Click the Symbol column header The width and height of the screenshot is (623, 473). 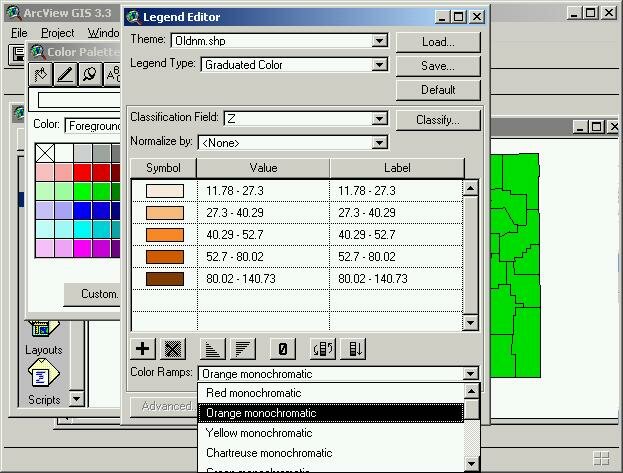click(x=163, y=168)
